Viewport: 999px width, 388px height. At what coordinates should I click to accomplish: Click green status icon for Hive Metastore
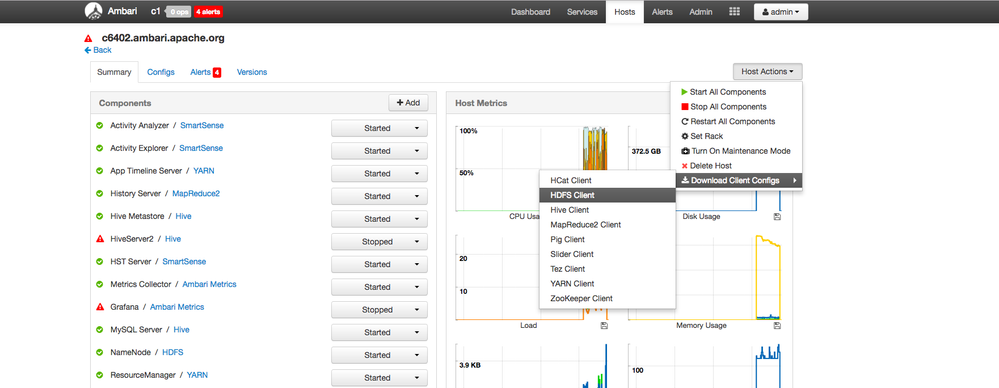[x=99, y=216]
